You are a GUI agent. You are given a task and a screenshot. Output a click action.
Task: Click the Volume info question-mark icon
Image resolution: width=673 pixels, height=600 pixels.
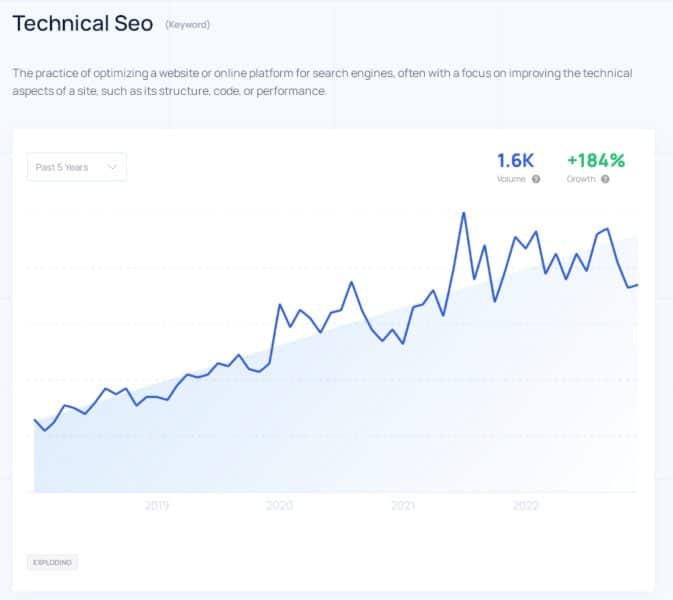537,179
